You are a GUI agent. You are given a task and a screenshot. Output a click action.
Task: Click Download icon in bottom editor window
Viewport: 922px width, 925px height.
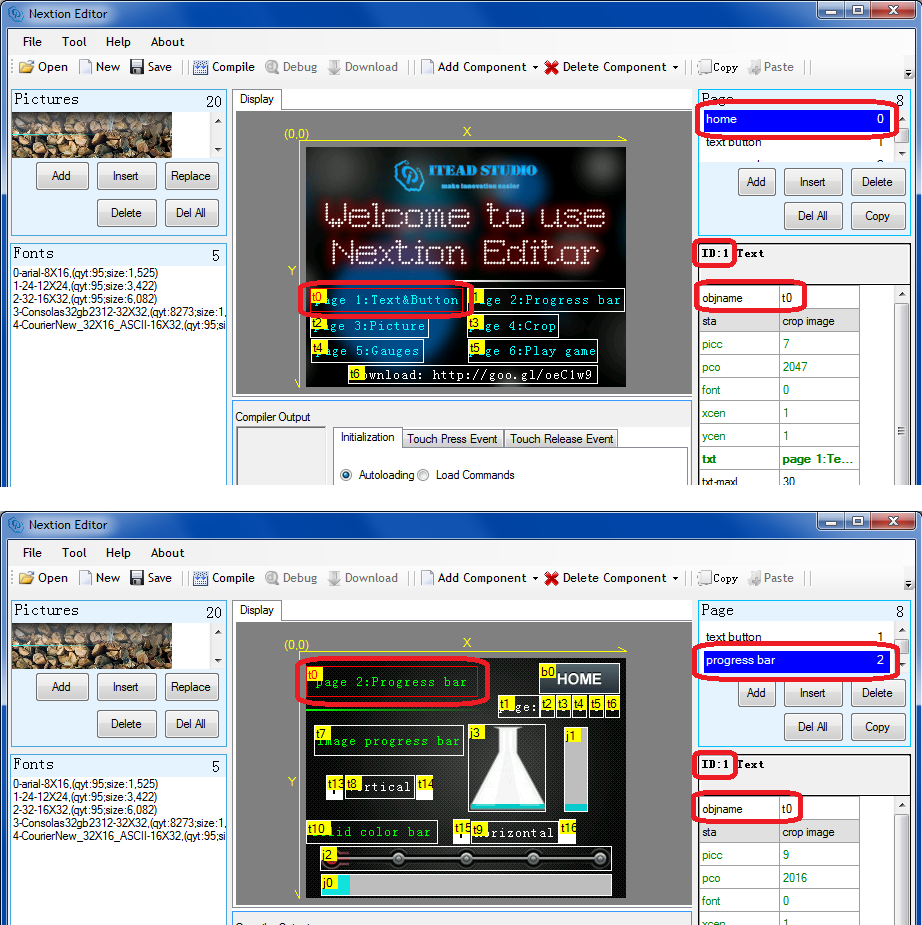point(334,578)
